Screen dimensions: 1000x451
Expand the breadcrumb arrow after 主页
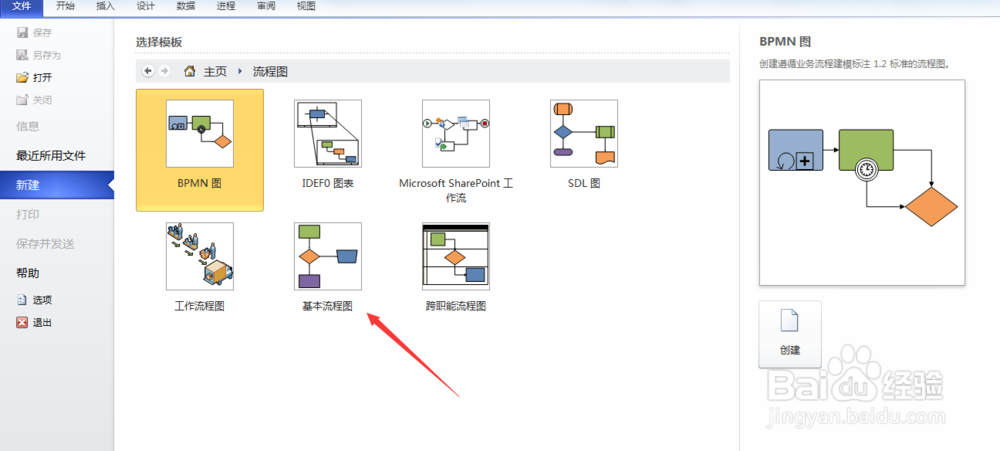click(240, 71)
